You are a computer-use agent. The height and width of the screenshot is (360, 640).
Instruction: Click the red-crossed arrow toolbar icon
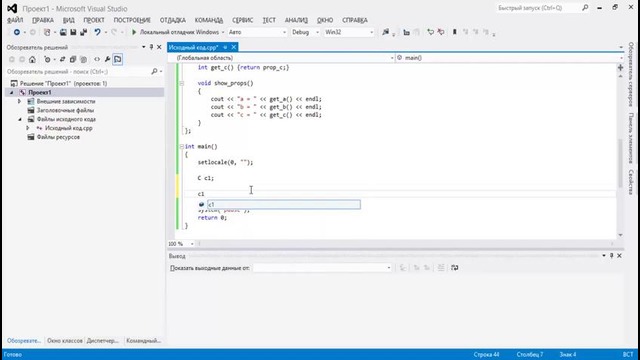click(x=441, y=32)
